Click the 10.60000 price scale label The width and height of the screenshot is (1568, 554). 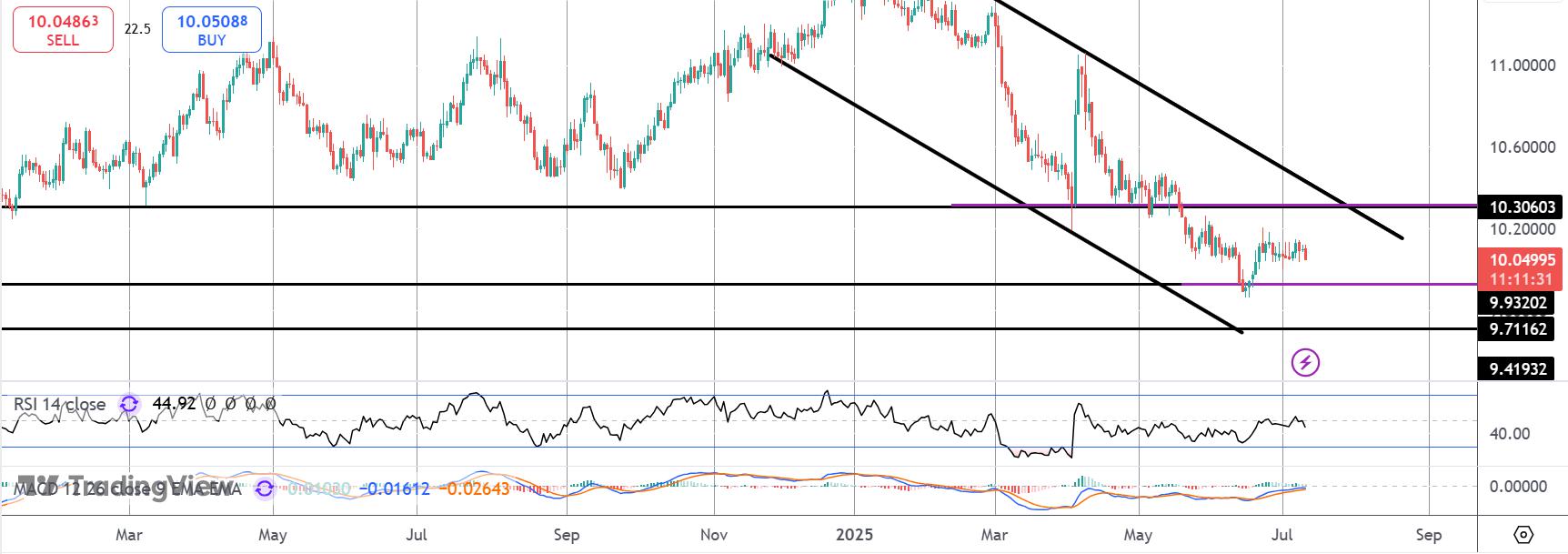click(1522, 147)
